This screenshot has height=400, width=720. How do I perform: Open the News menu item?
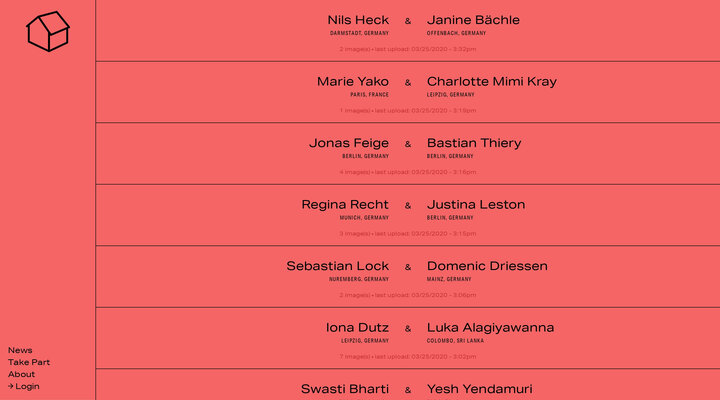(20, 350)
